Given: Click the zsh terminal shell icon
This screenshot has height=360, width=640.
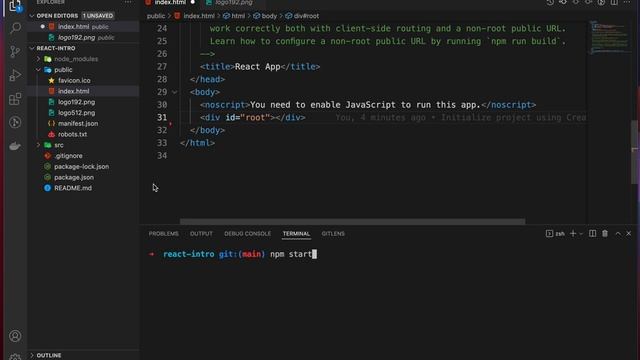Looking at the screenshot, I should (x=549, y=233).
